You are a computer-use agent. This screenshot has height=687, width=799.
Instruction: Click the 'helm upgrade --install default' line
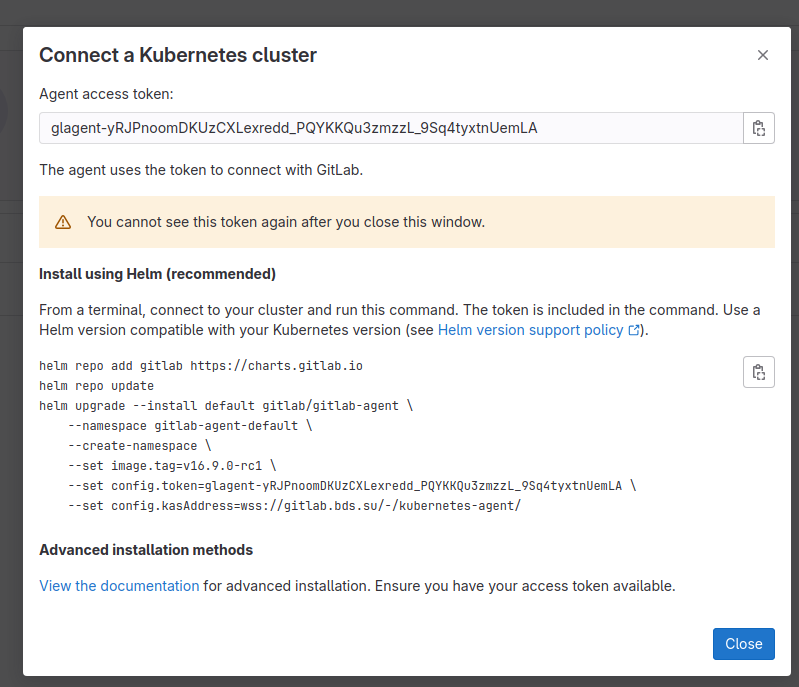225,406
